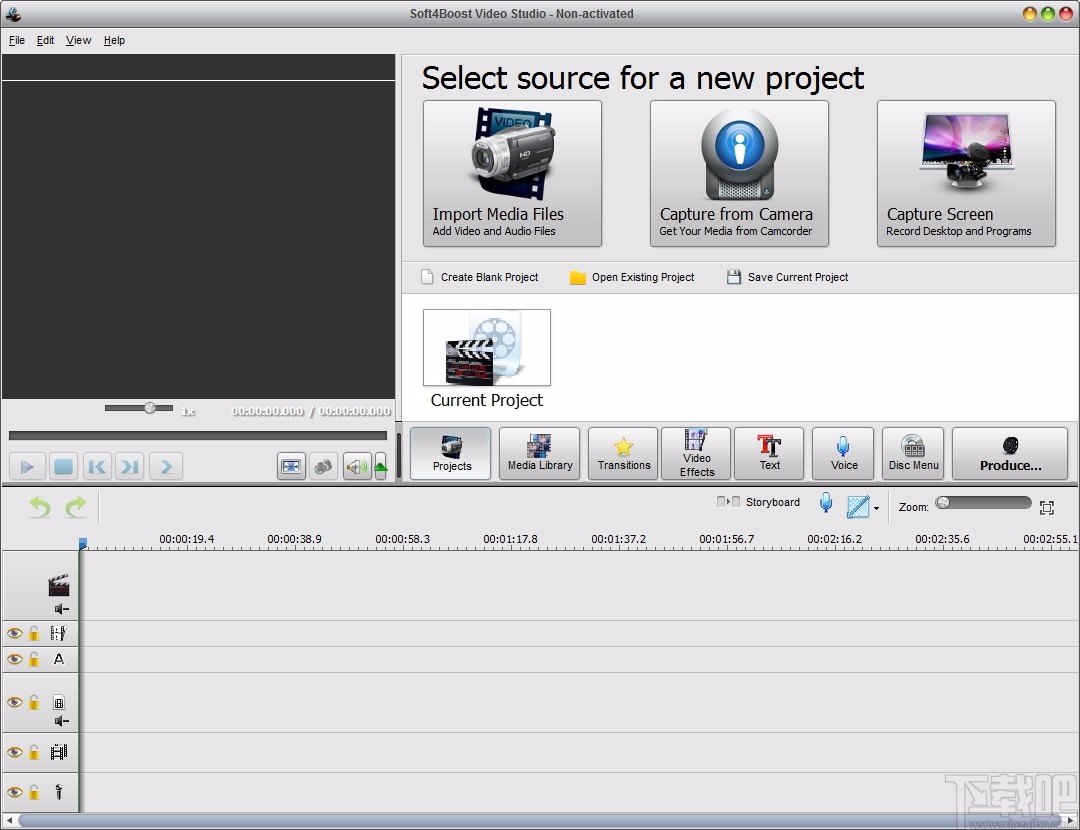Select the Current Project thumbnail
Image resolution: width=1080 pixels, height=830 pixels.
486,347
